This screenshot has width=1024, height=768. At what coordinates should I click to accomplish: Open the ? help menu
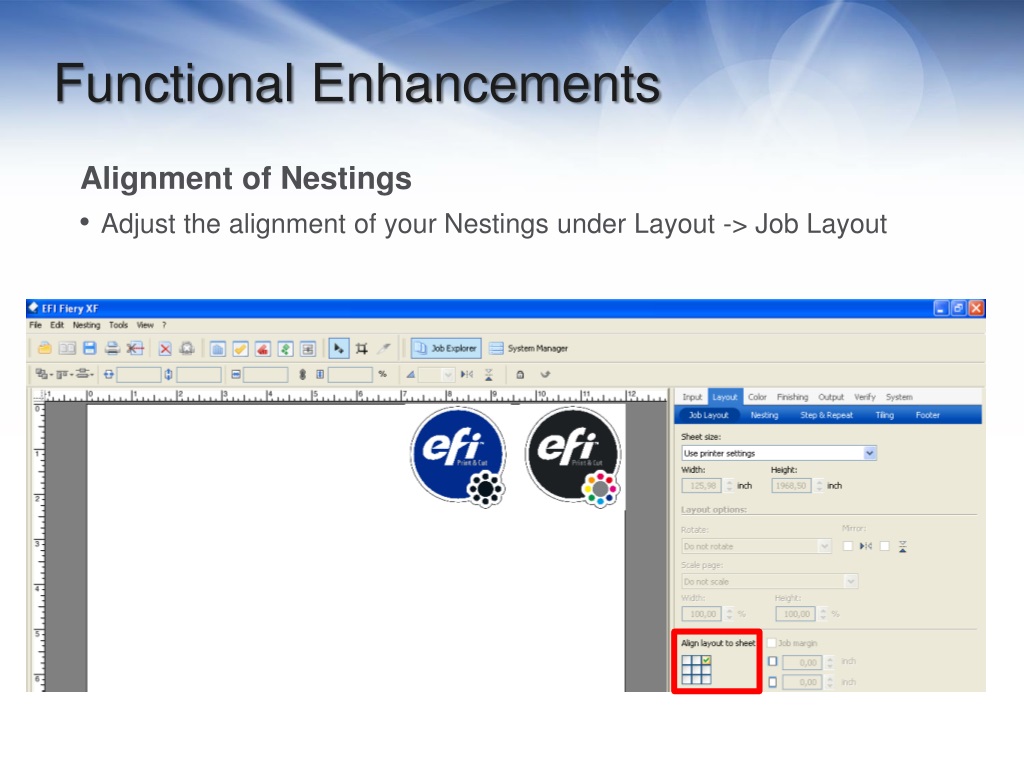[165, 325]
